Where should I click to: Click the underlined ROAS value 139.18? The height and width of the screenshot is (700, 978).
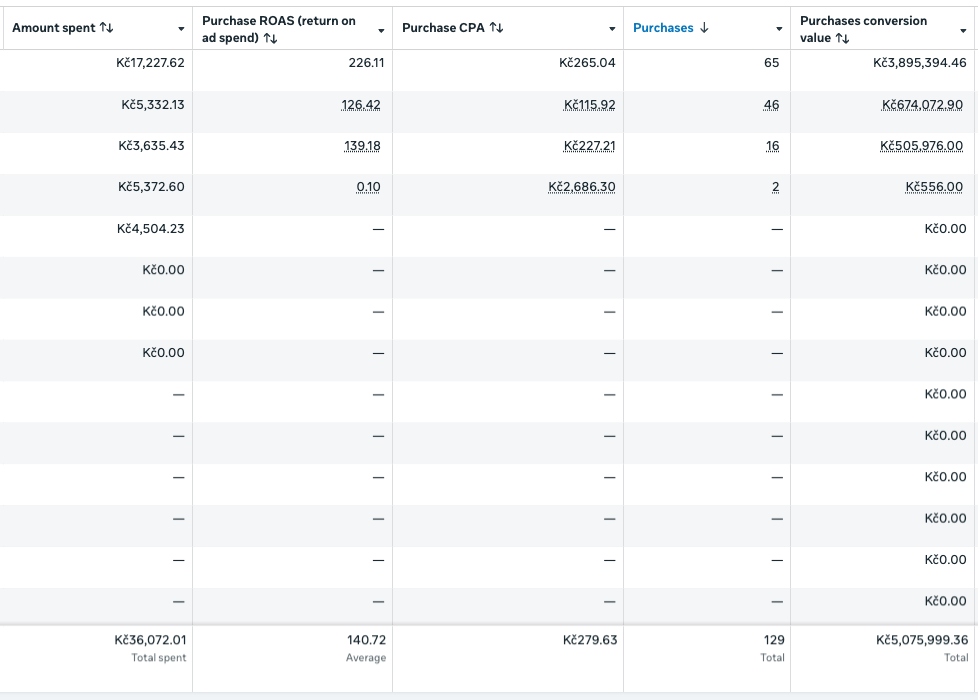362,146
